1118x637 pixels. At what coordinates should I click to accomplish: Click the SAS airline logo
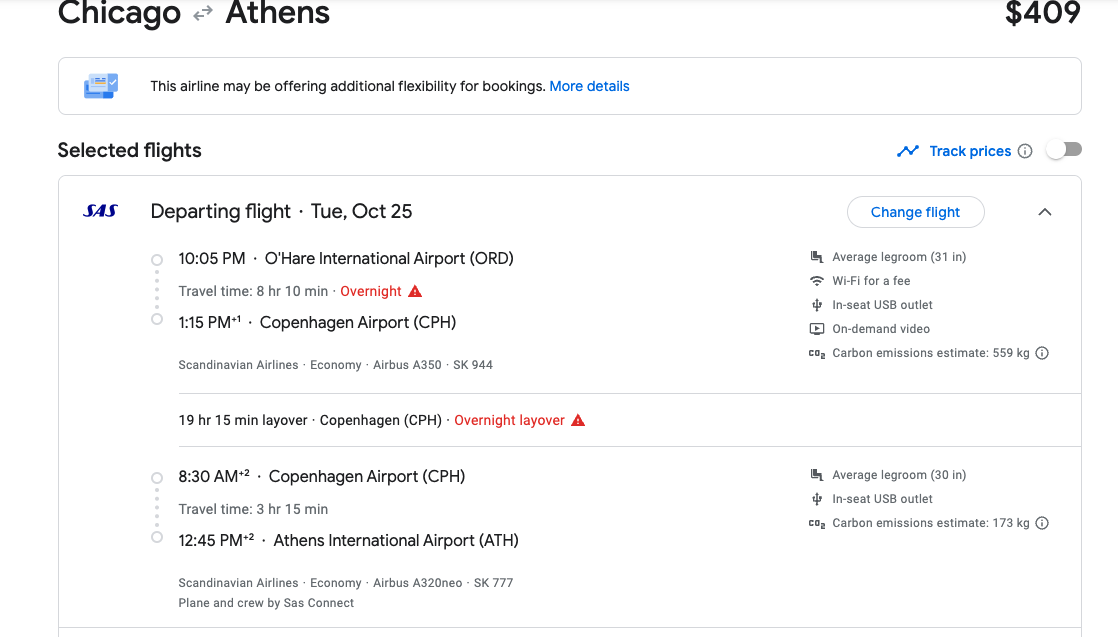coord(100,211)
